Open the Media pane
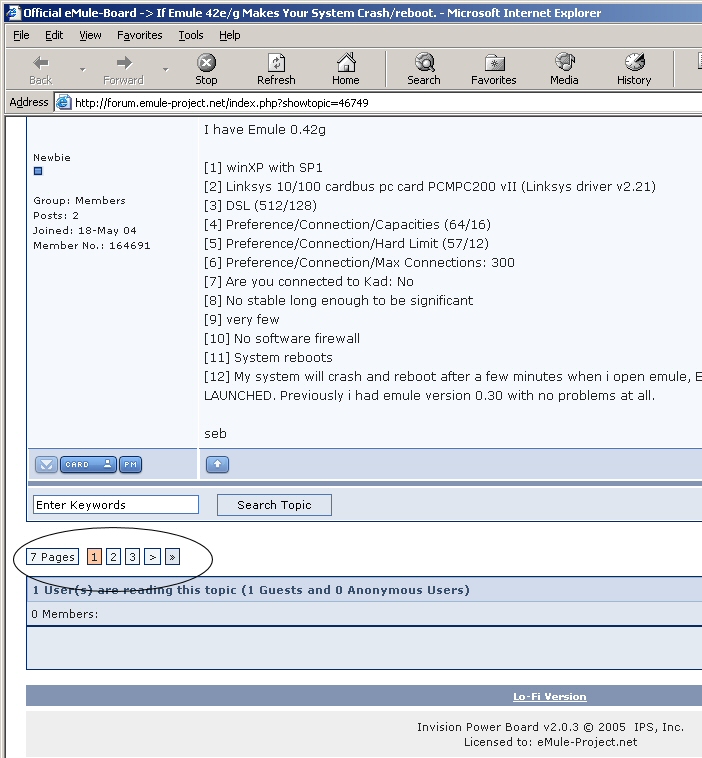702x758 pixels. pyautogui.click(x=564, y=70)
